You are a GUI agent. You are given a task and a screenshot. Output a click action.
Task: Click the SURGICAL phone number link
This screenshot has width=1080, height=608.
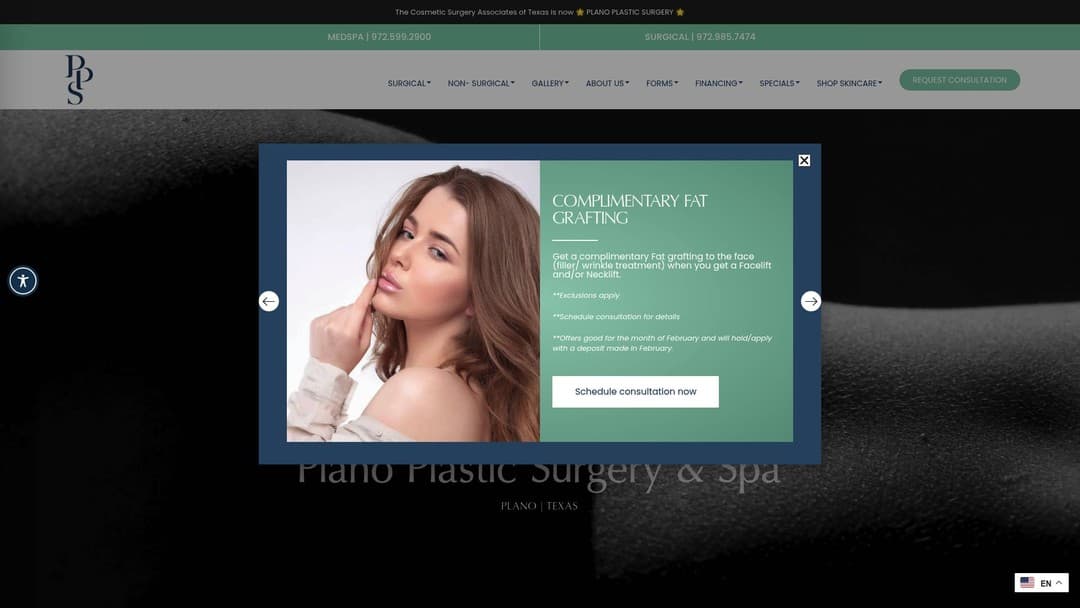coord(699,37)
